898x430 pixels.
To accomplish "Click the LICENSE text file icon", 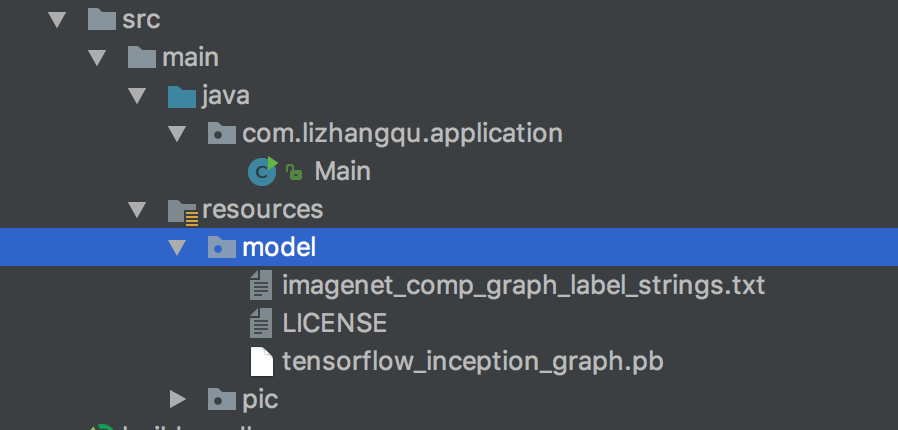I will (260, 323).
